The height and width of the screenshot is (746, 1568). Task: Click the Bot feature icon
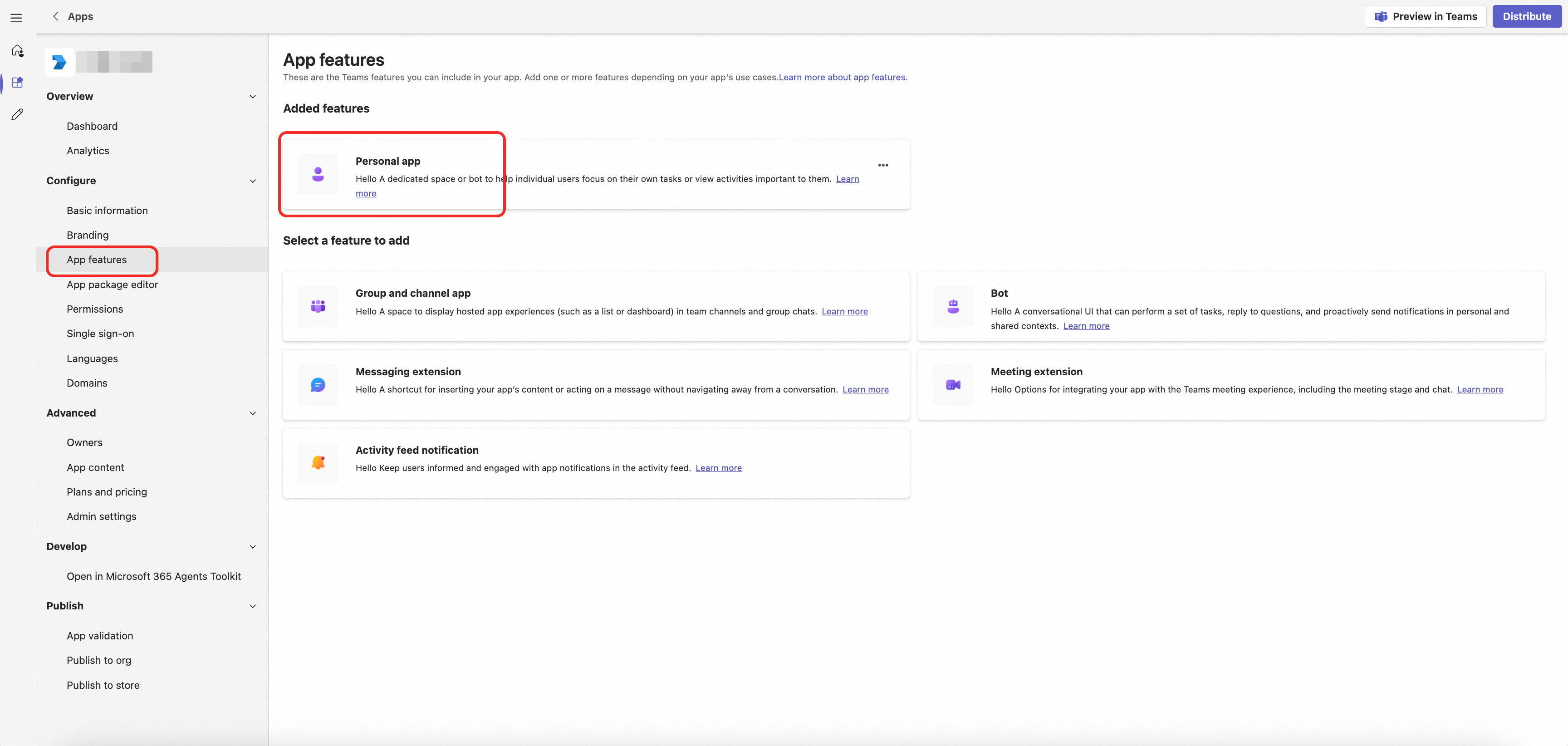[953, 306]
